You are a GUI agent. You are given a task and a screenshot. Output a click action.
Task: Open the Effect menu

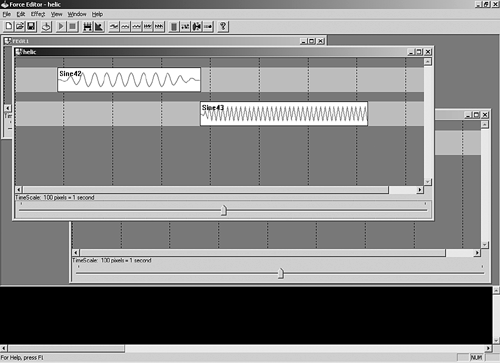coord(38,14)
